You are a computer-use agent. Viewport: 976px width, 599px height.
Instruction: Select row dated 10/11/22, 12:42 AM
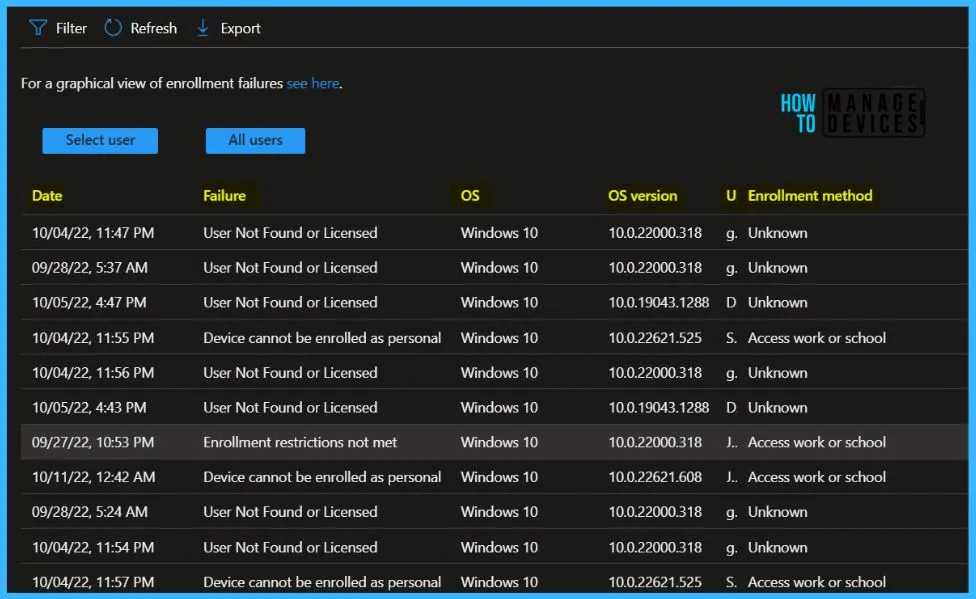(494, 477)
